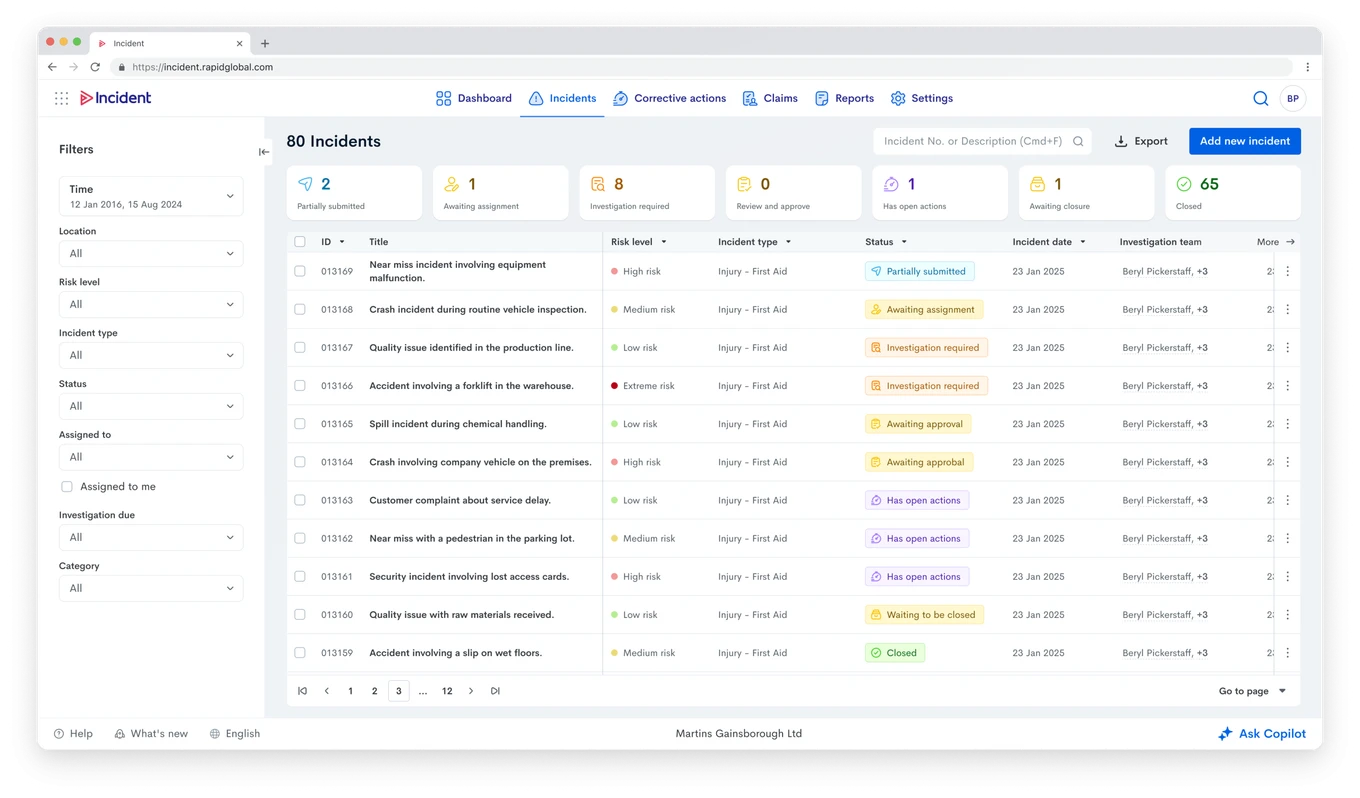This screenshot has height=798, width=1360.
Task: Open row menu for incident 013166
Action: [1287, 386]
